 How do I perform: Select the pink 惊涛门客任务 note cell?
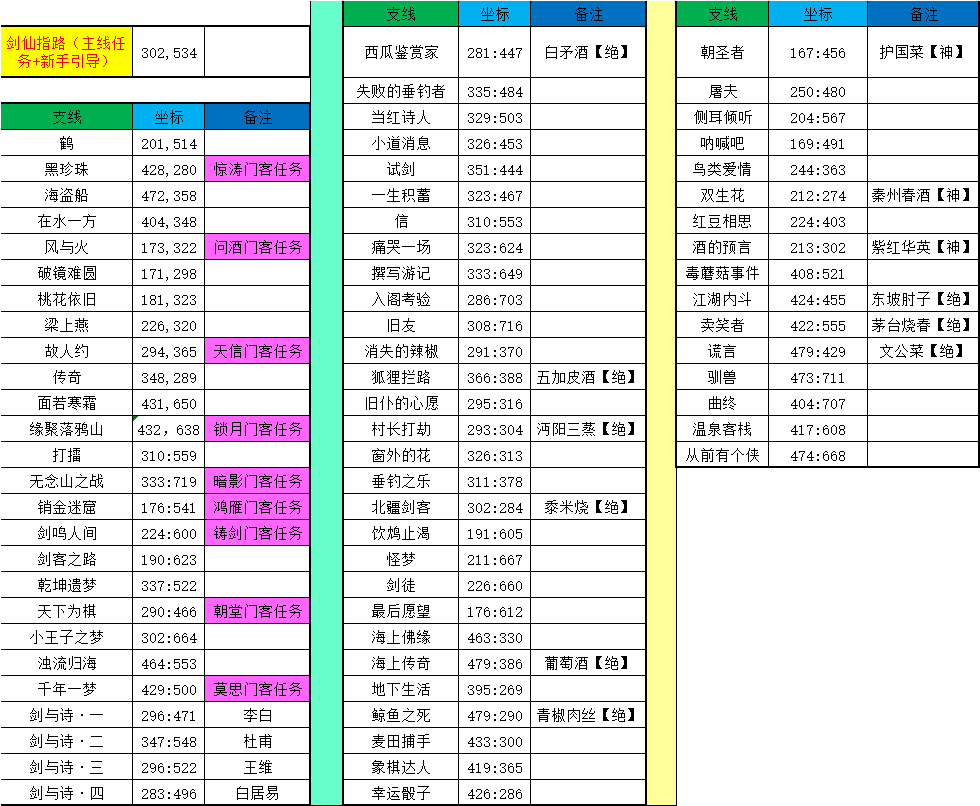click(258, 169)
